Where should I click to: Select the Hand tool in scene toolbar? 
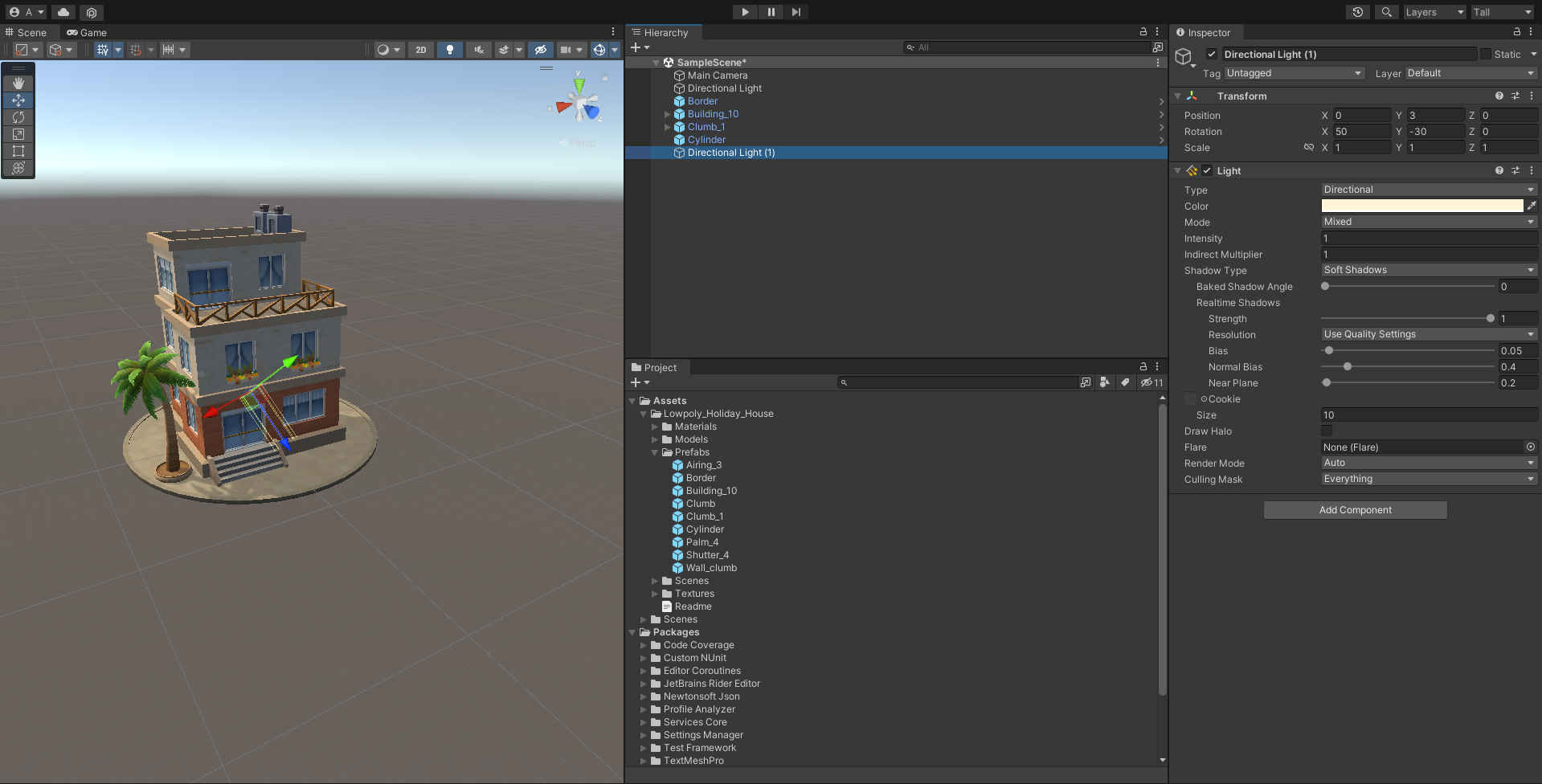tap(18, 84)
